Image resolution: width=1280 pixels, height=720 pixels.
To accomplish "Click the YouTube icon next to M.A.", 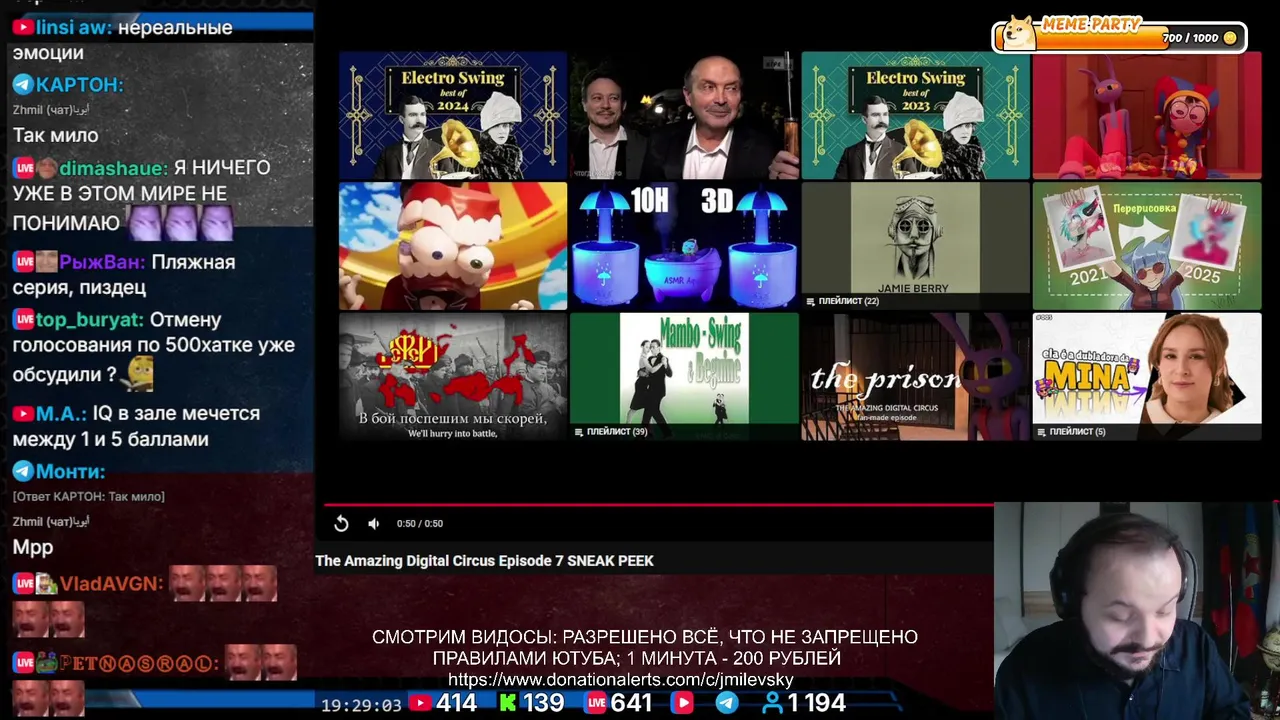I will tap(23, 413).
